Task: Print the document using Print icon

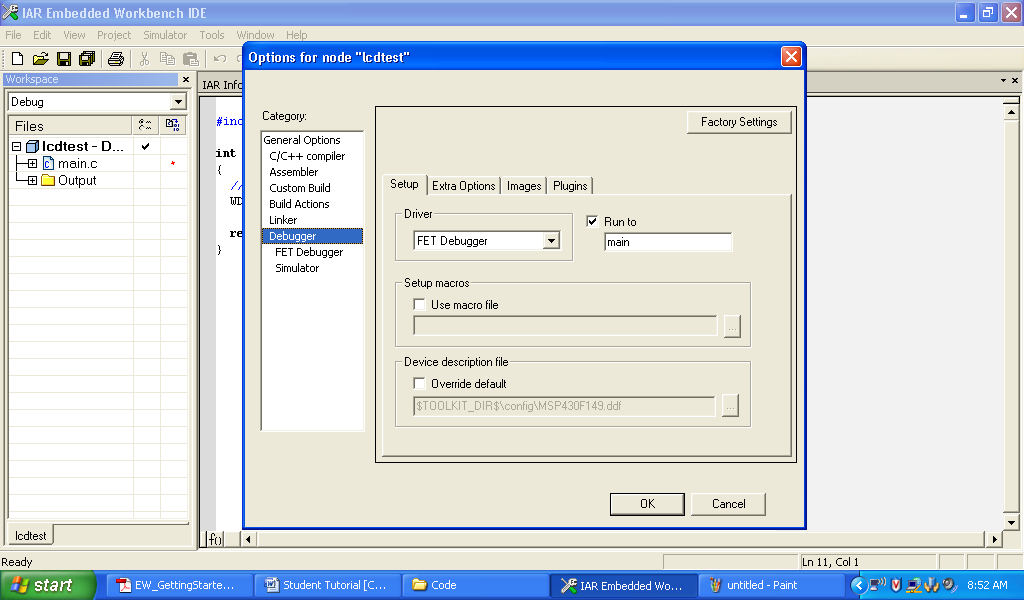Action: (115, 58)
